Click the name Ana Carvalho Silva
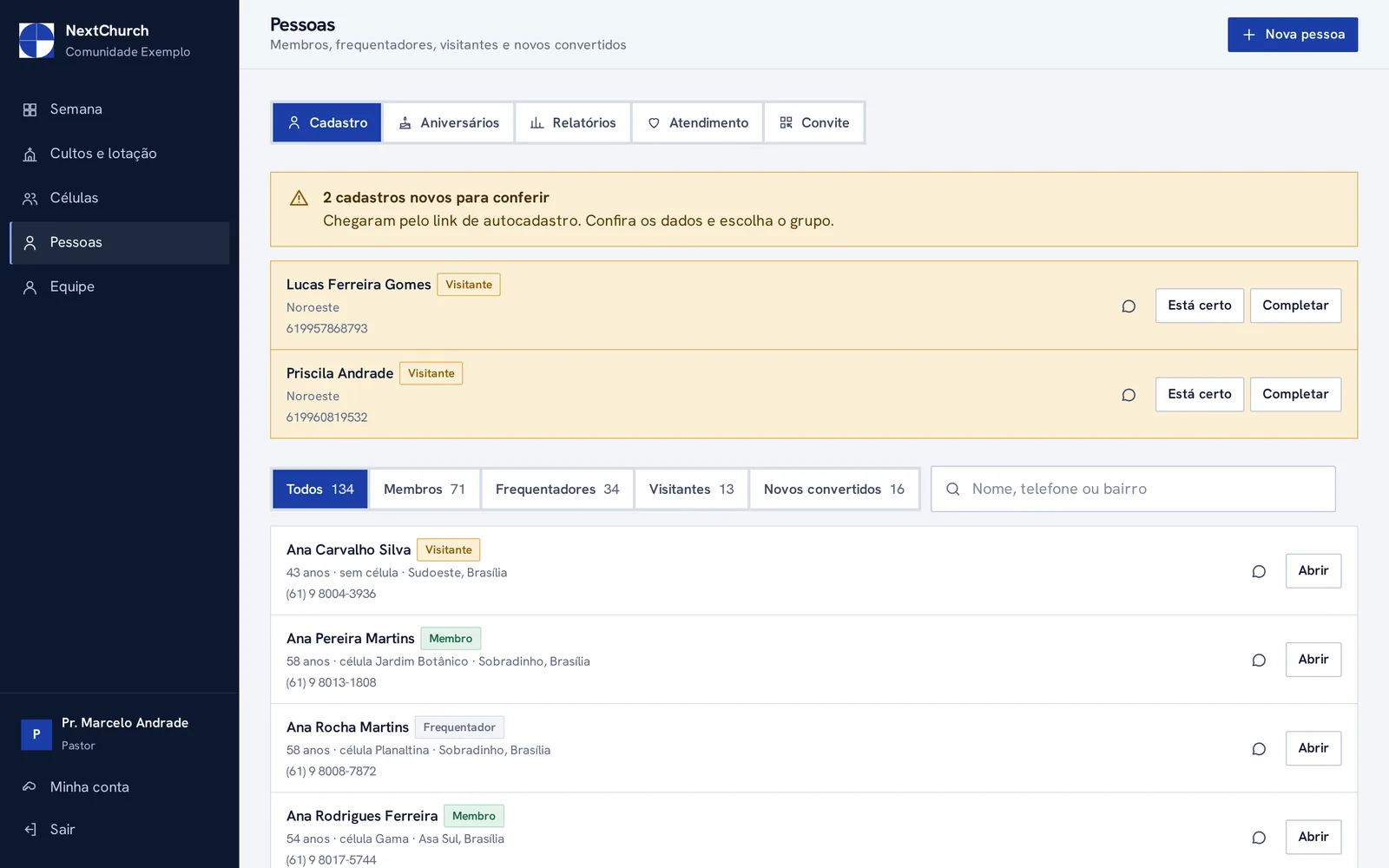1389x868 pixels. 348,549
